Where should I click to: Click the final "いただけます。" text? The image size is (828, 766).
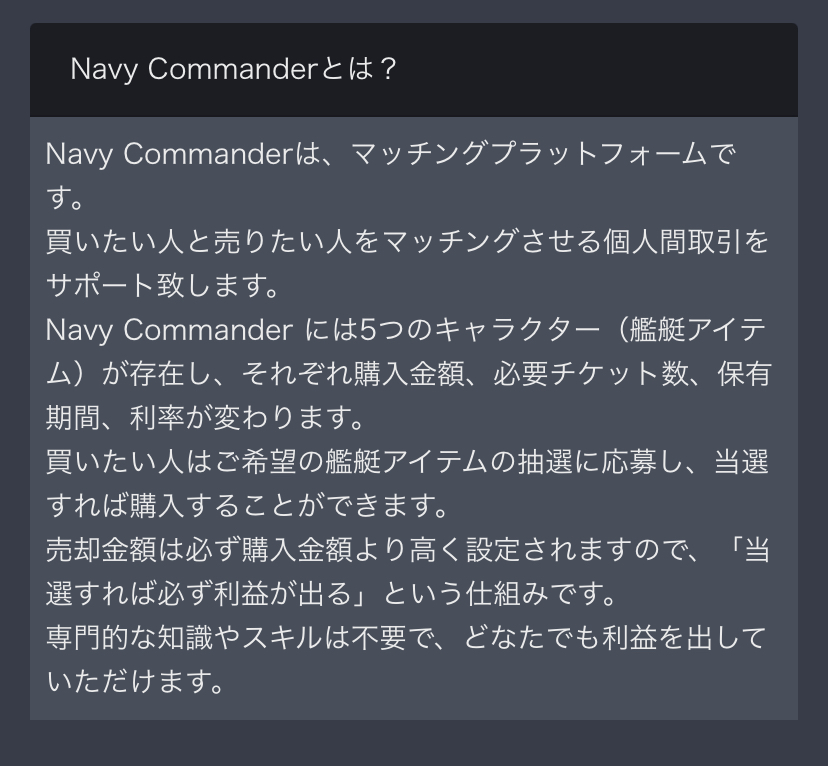tap(136, 682)
